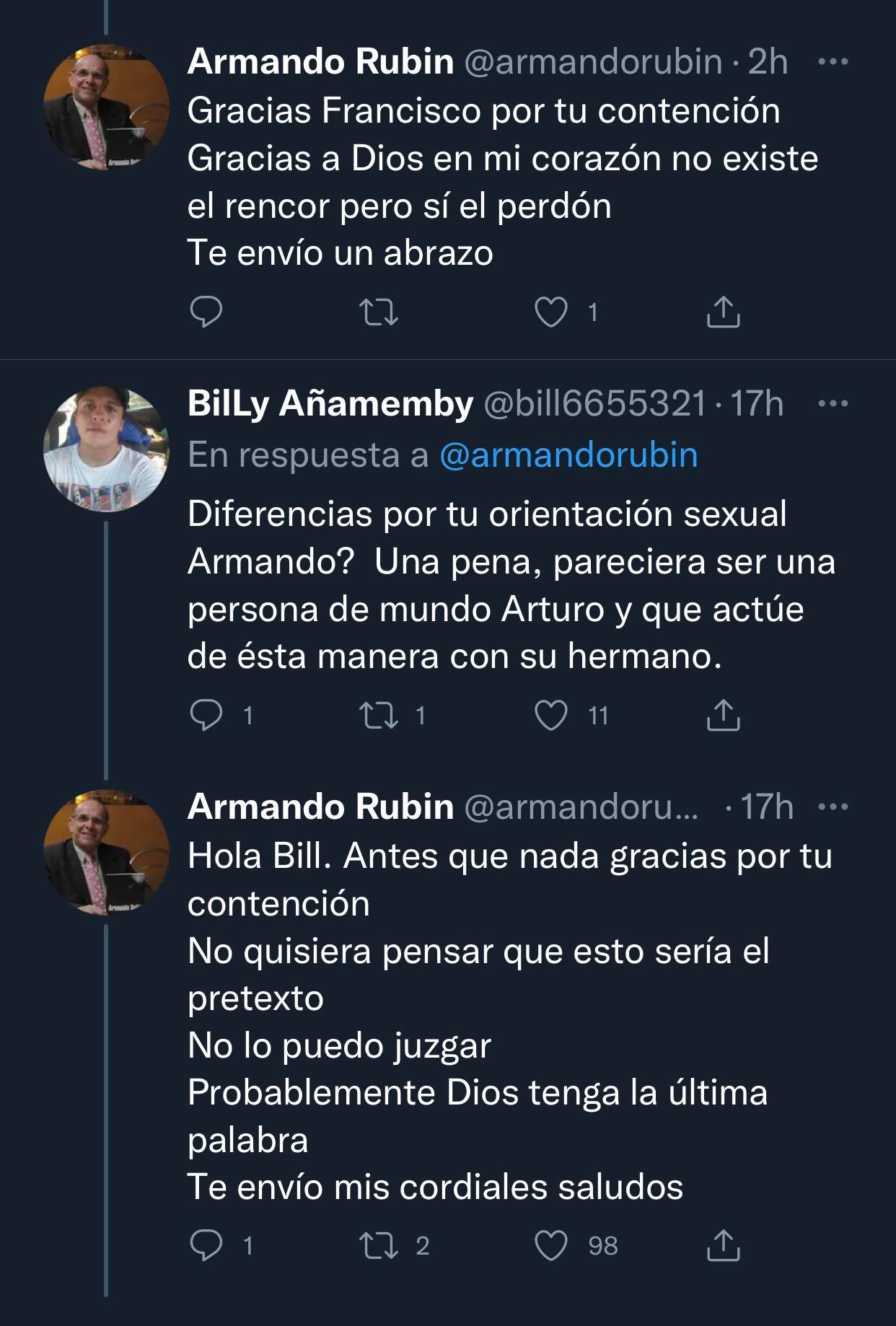Open BilLy Añamemby's profile name
This screenshot has width=896, height=1326.
[x=330, y=403]
